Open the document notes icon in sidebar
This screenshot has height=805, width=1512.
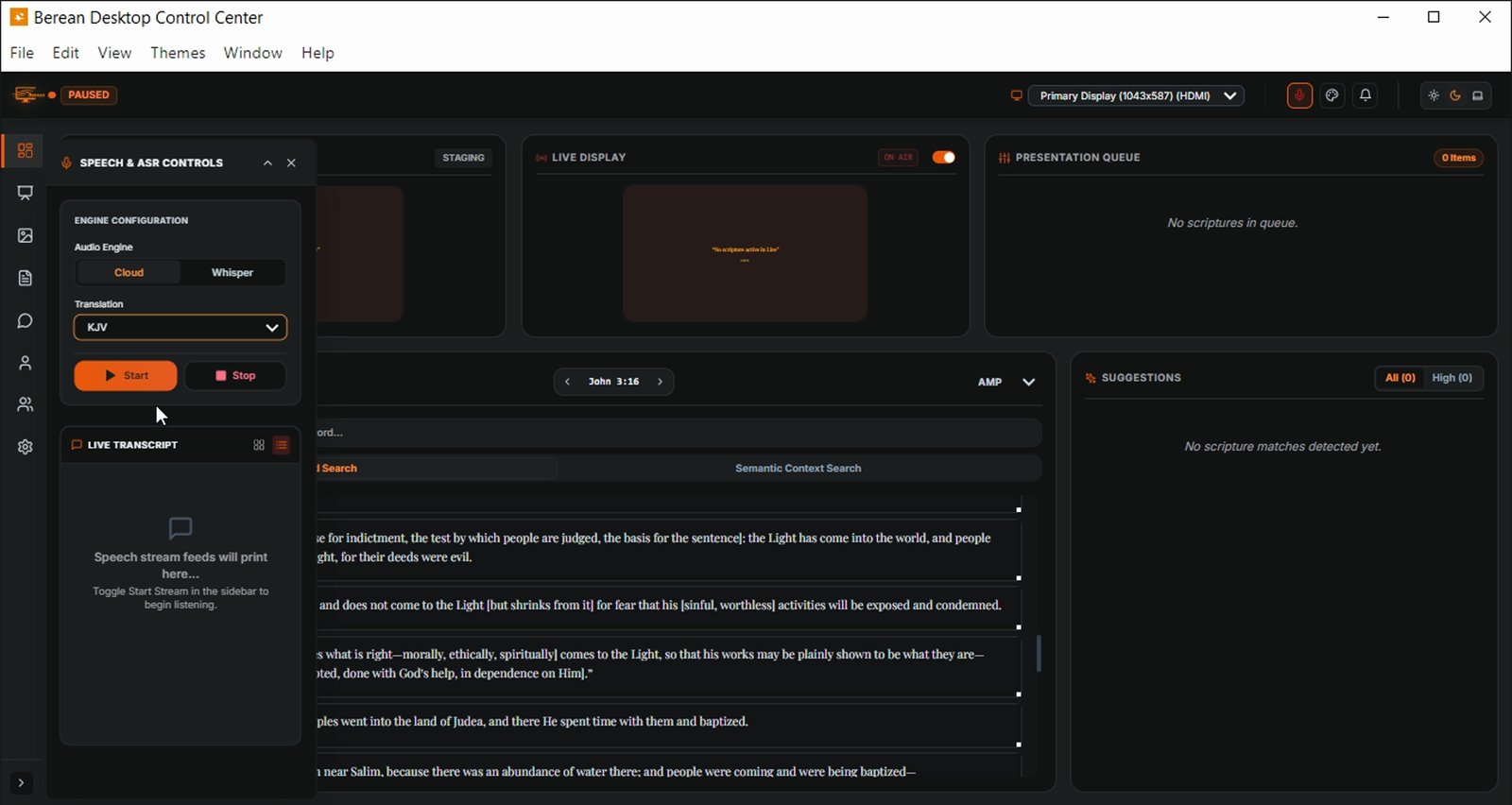point(25,278)
